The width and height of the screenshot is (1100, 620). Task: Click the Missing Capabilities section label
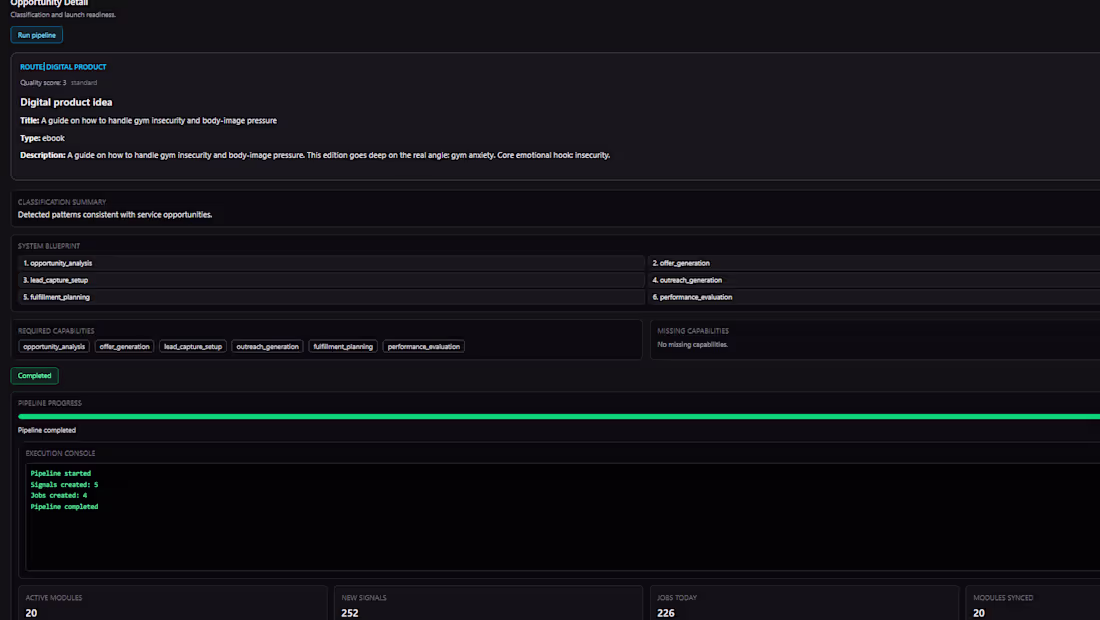(x=693, y=331)
